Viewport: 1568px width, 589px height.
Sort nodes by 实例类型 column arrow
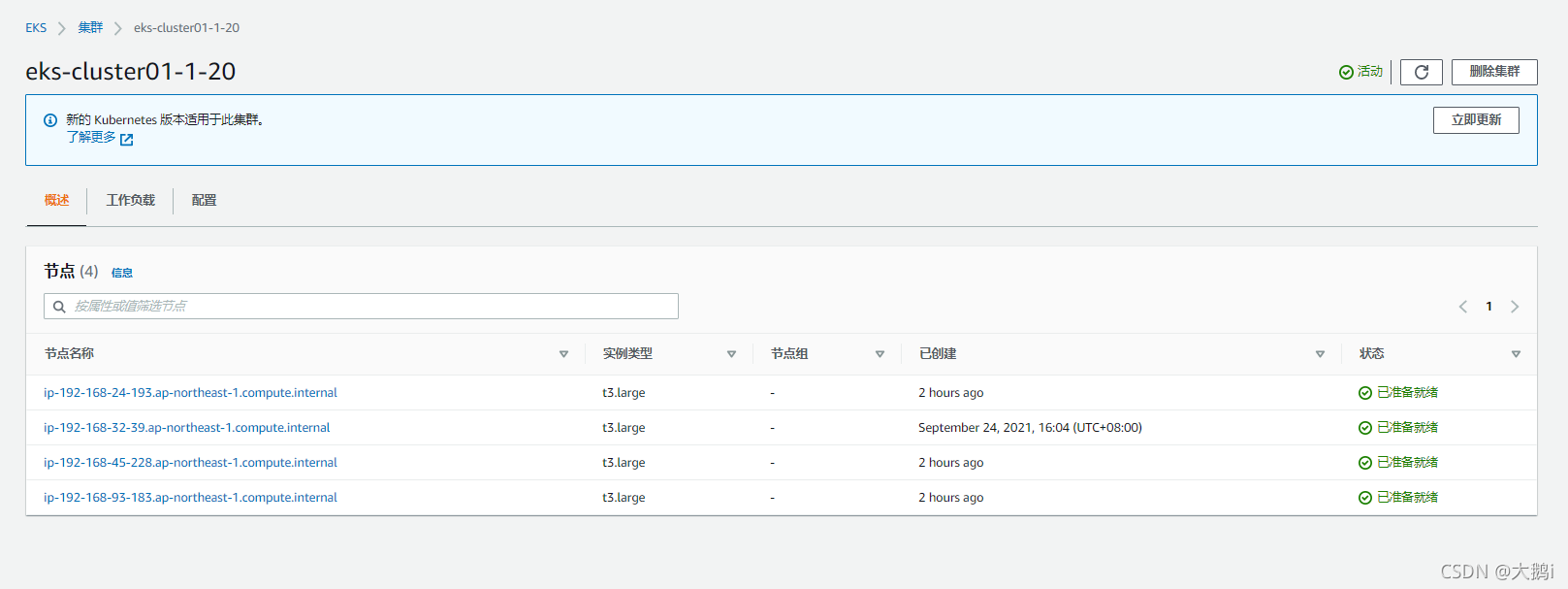pos(731,354)
